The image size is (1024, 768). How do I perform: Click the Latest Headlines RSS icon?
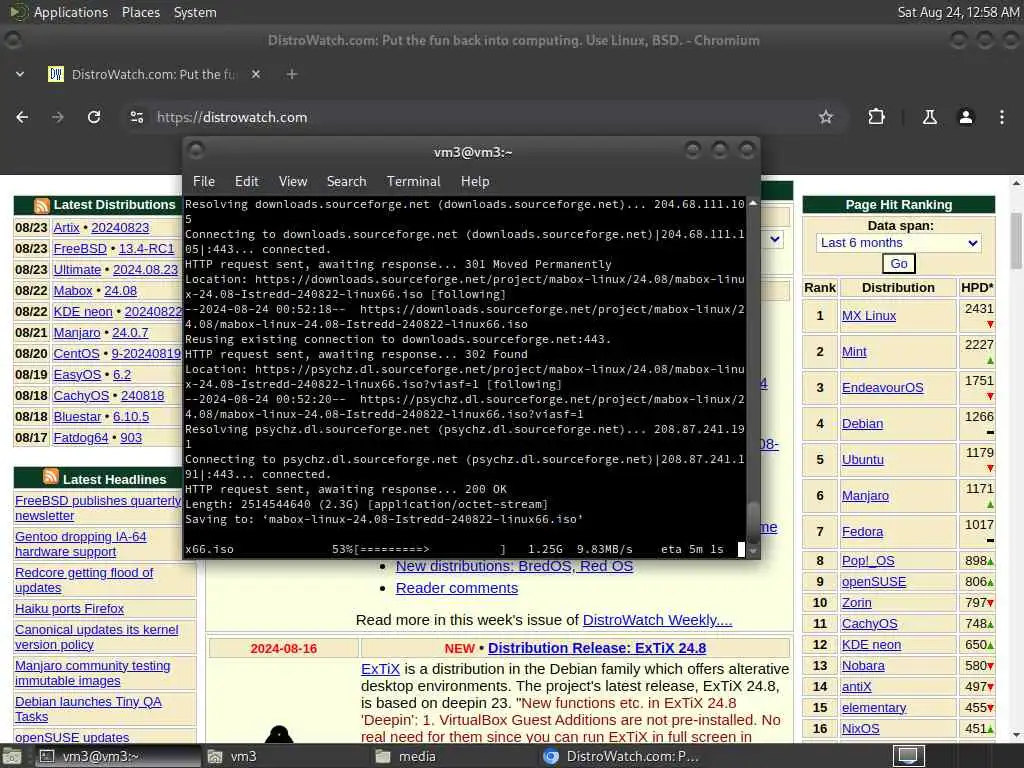click(51, 477)
